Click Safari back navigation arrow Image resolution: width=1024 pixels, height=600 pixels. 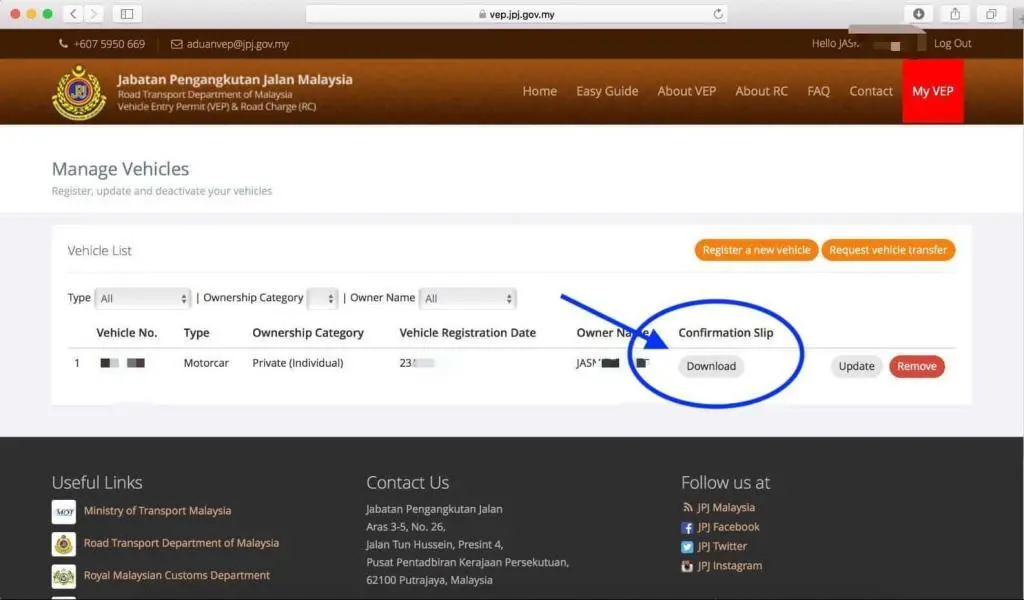tap(75, 14)
